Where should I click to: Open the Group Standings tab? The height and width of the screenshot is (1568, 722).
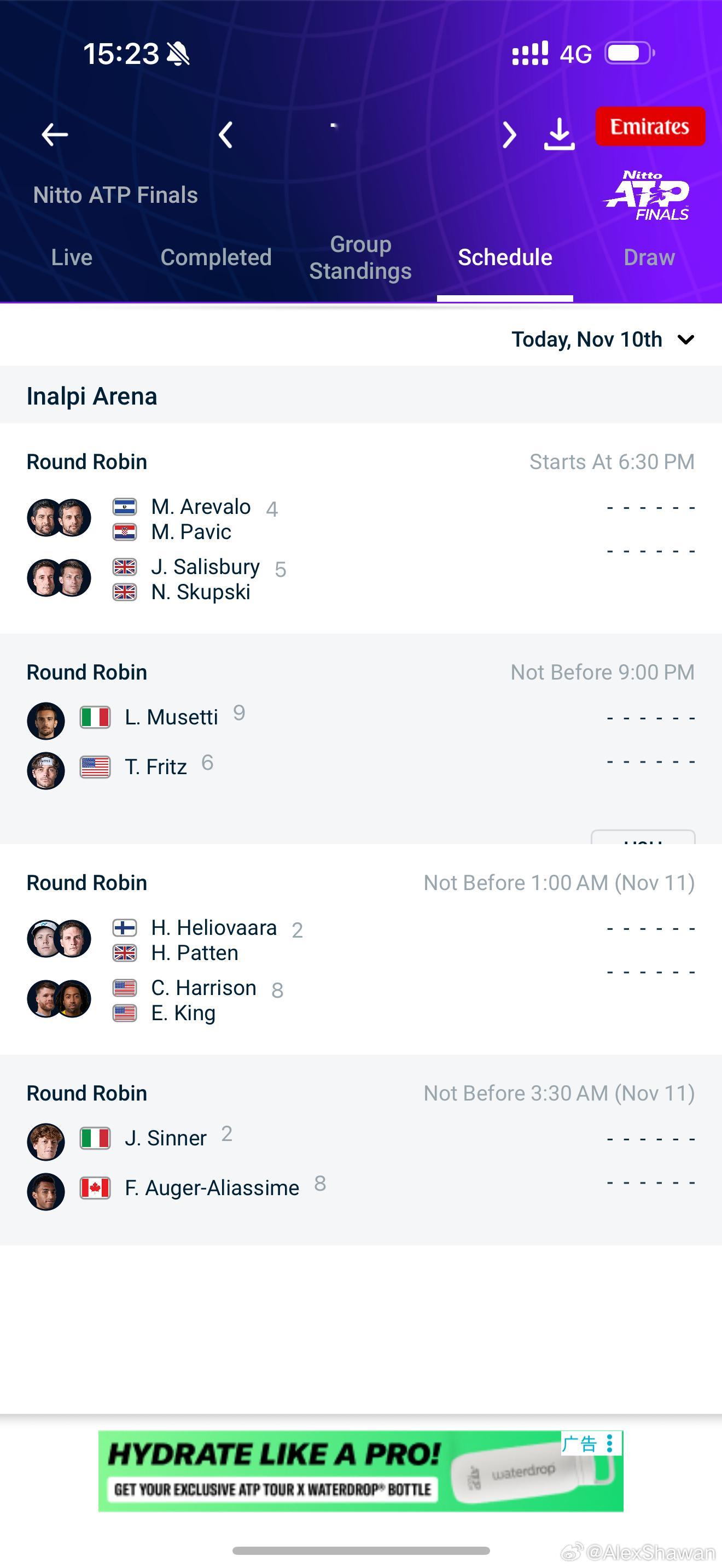click(360, 258)
